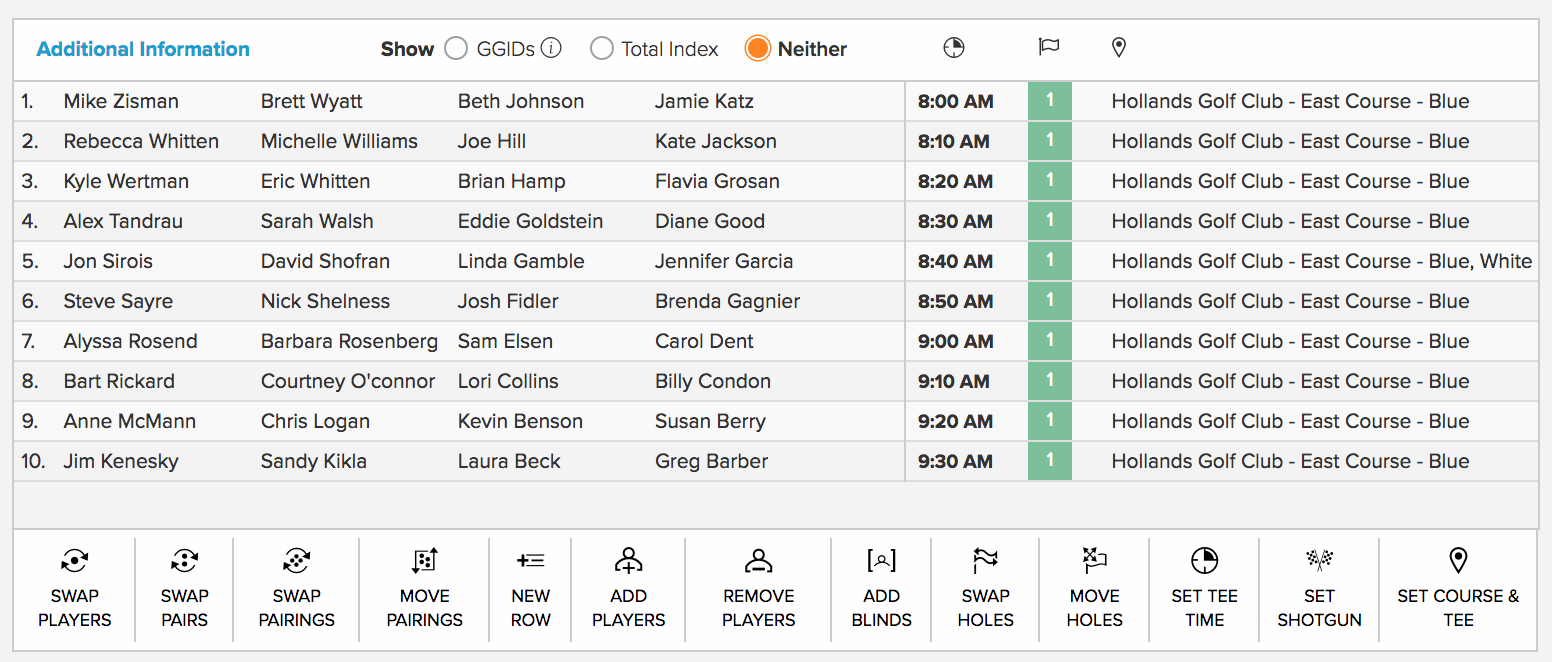Click the course location pin header icon
Screen dimensions: 1552x662
coord(1118,47)
